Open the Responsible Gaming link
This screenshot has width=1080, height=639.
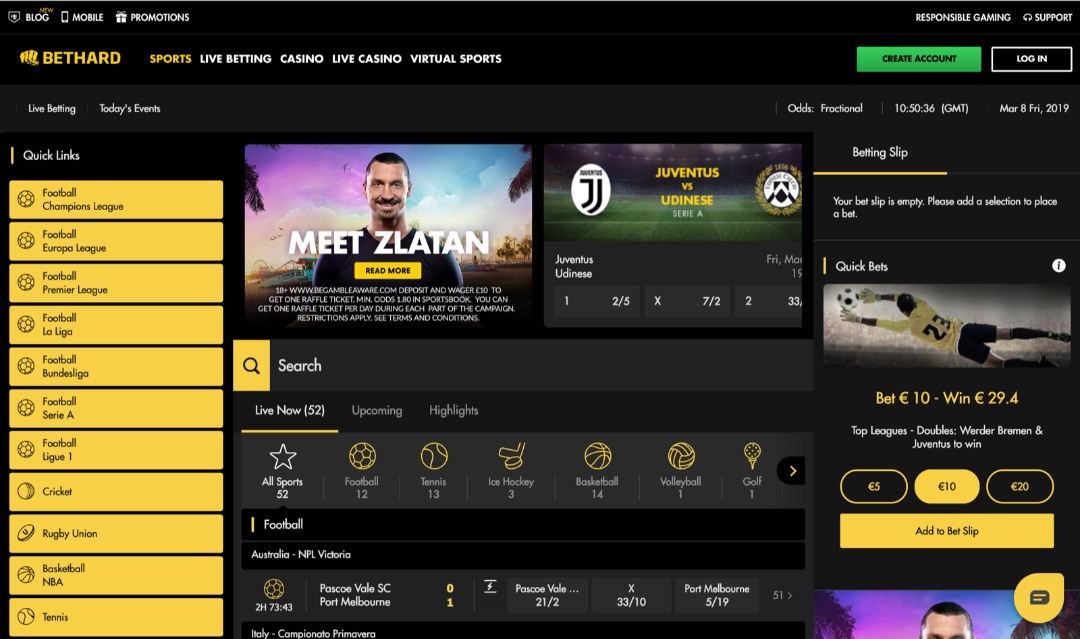pos(962,17)
